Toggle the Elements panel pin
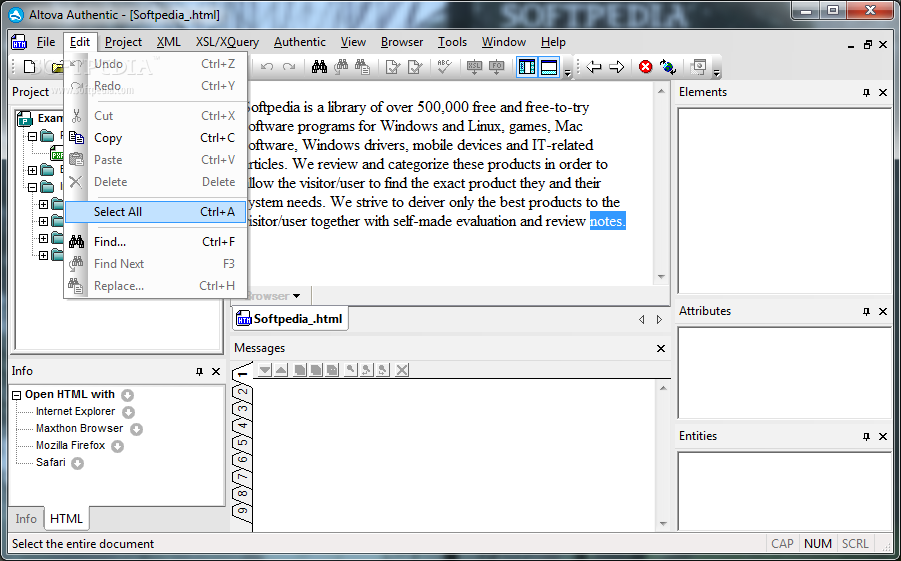Image resolution: width=901 pixels, height=561 pixels. 867,93
